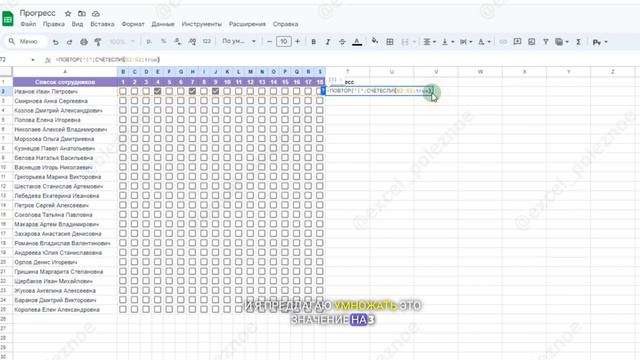Viewport: 640px width, 360px height.
Task: Search menus in the Меню search box
Action: (26, 42)
